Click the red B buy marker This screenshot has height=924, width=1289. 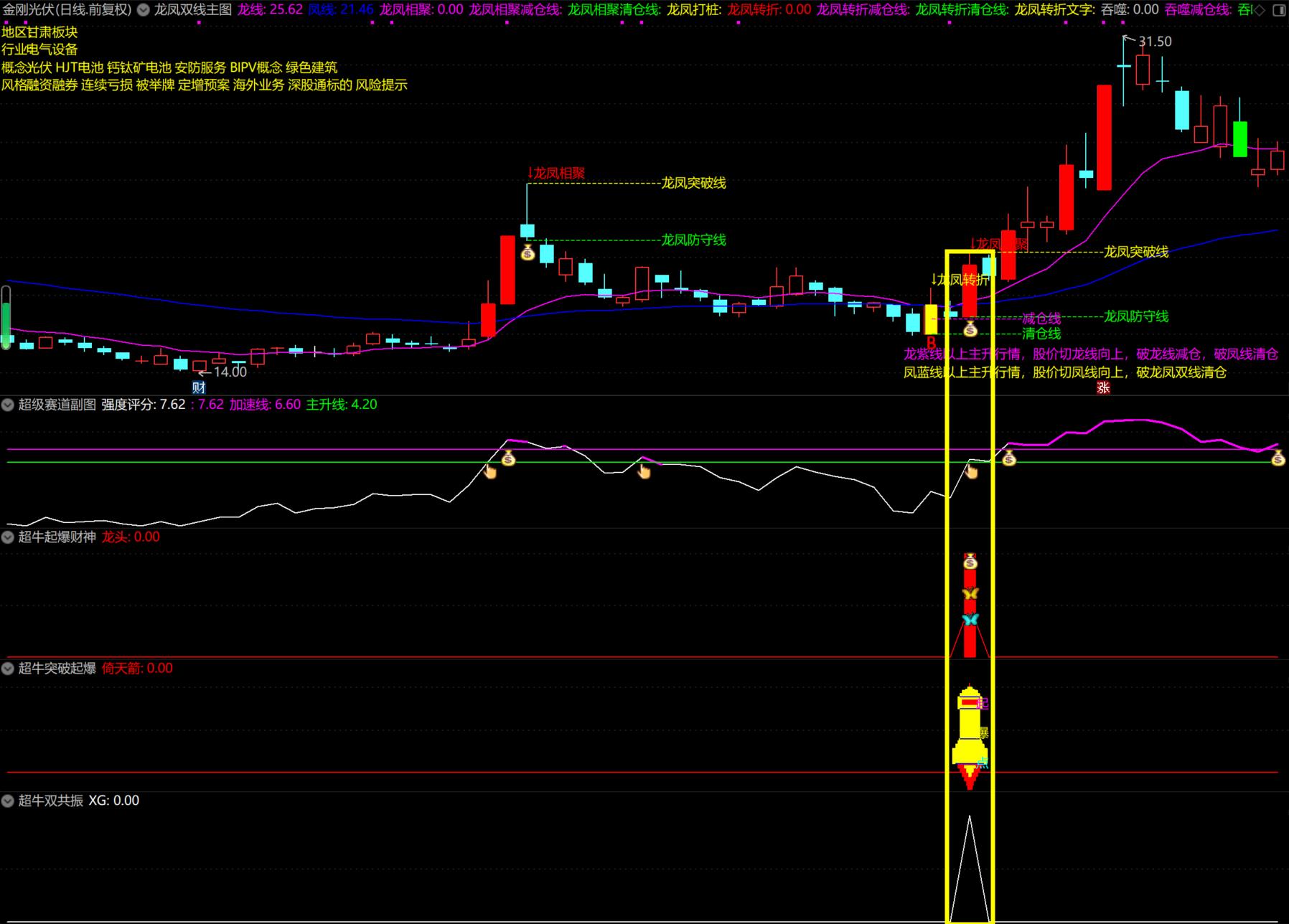931,342
